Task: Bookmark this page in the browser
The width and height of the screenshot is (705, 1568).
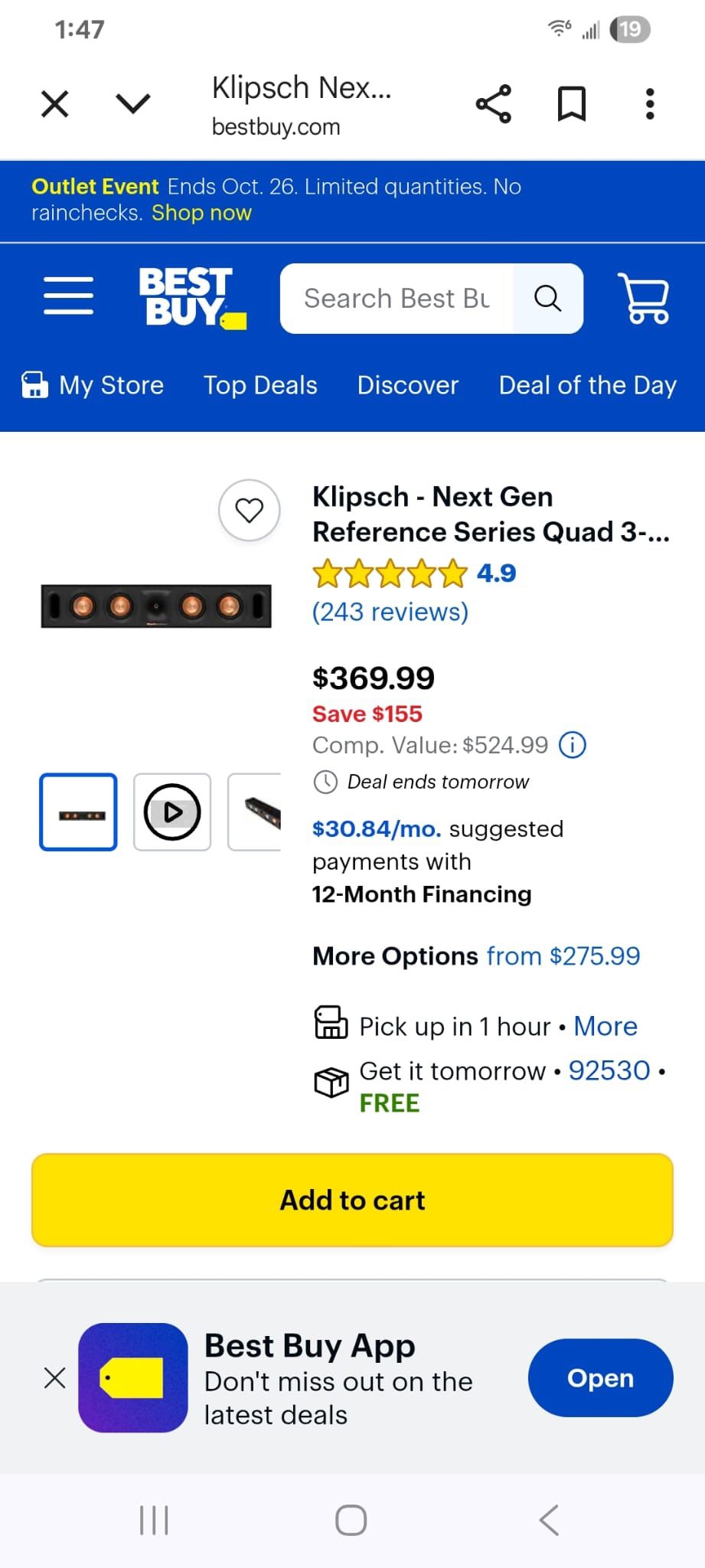Action: (572, 102)
